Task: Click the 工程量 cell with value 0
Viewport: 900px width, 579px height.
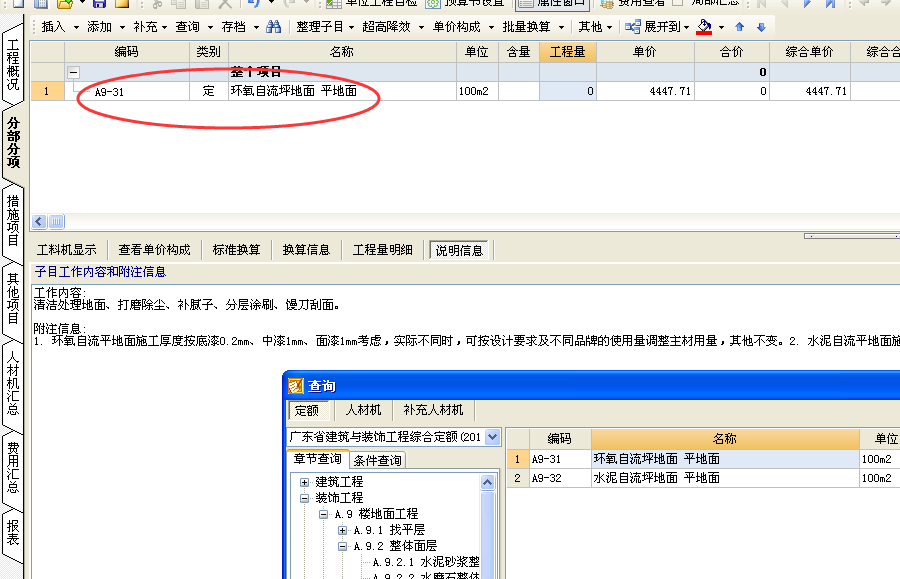Action: coord(568,91)
